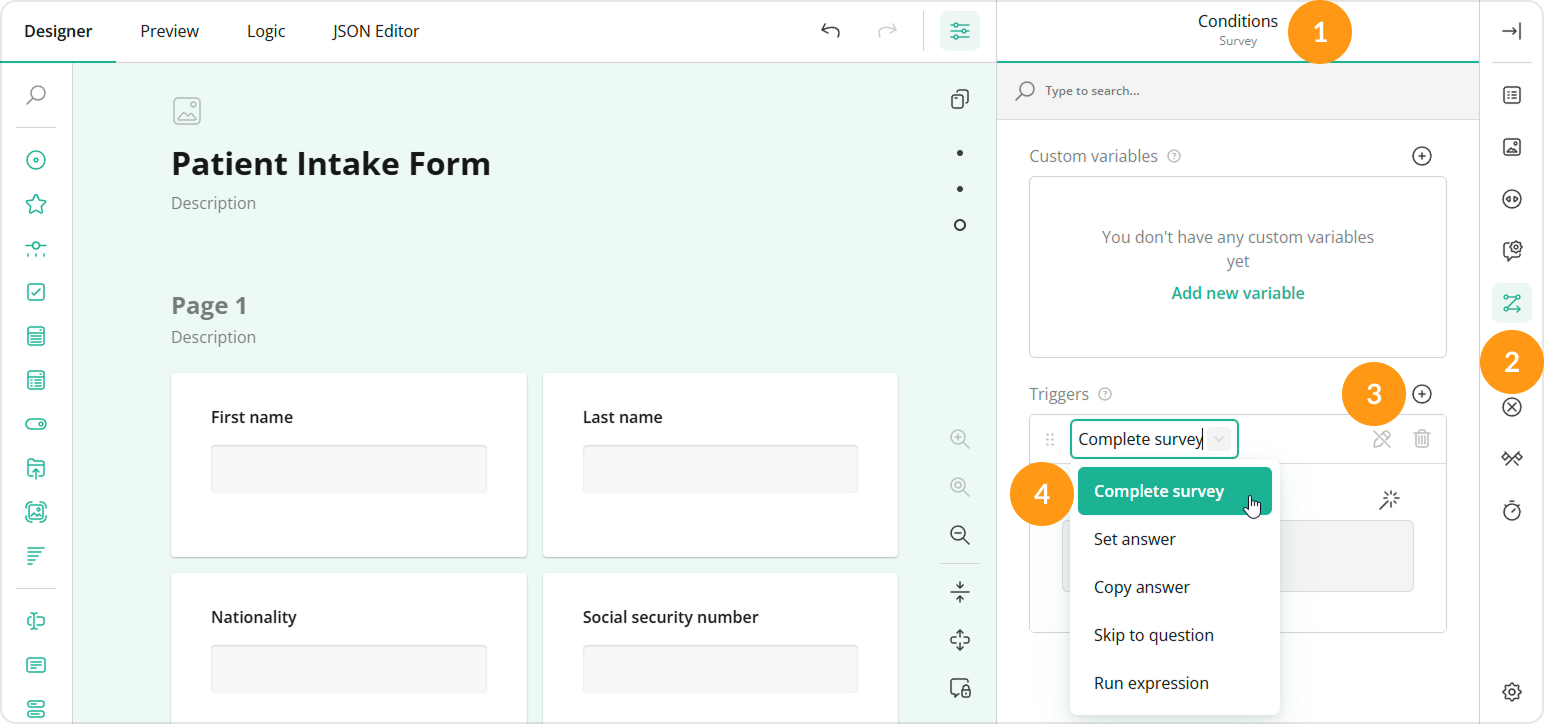Select the Radio Button Group question tool
The image size is (1544, 724).
click(x=36, y=160)
